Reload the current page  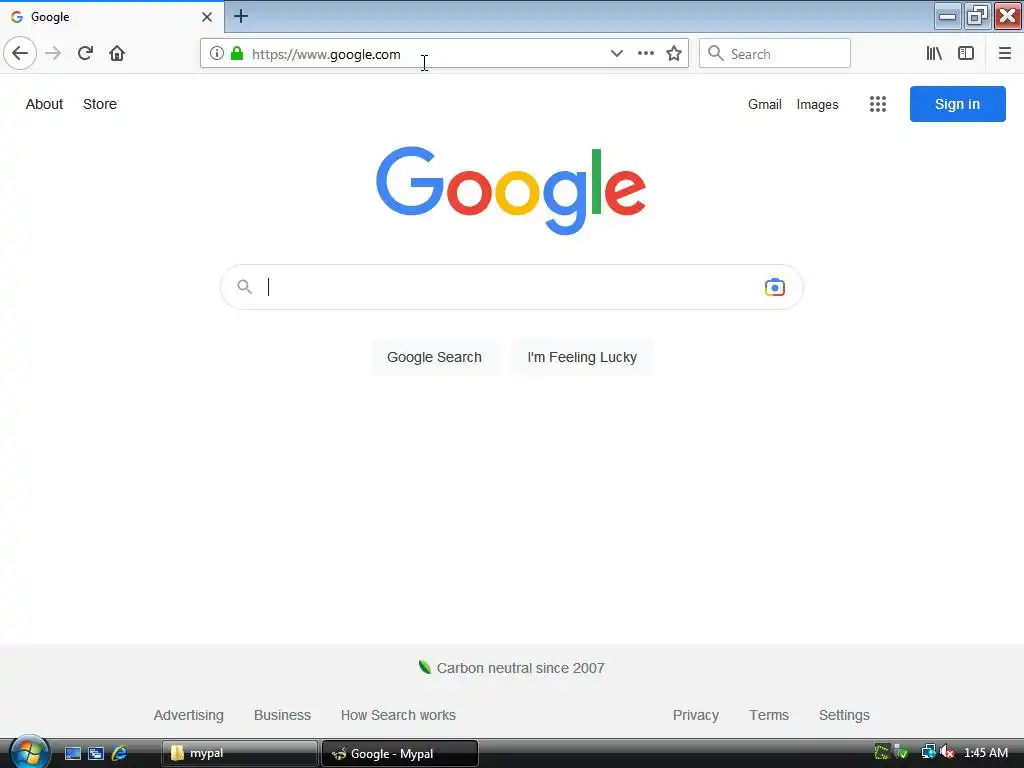pos(85,54)
